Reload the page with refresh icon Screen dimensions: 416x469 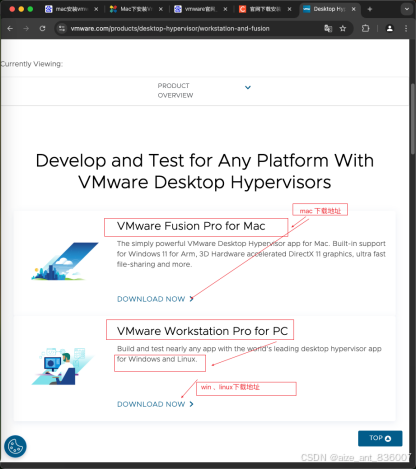click(42, 29)
